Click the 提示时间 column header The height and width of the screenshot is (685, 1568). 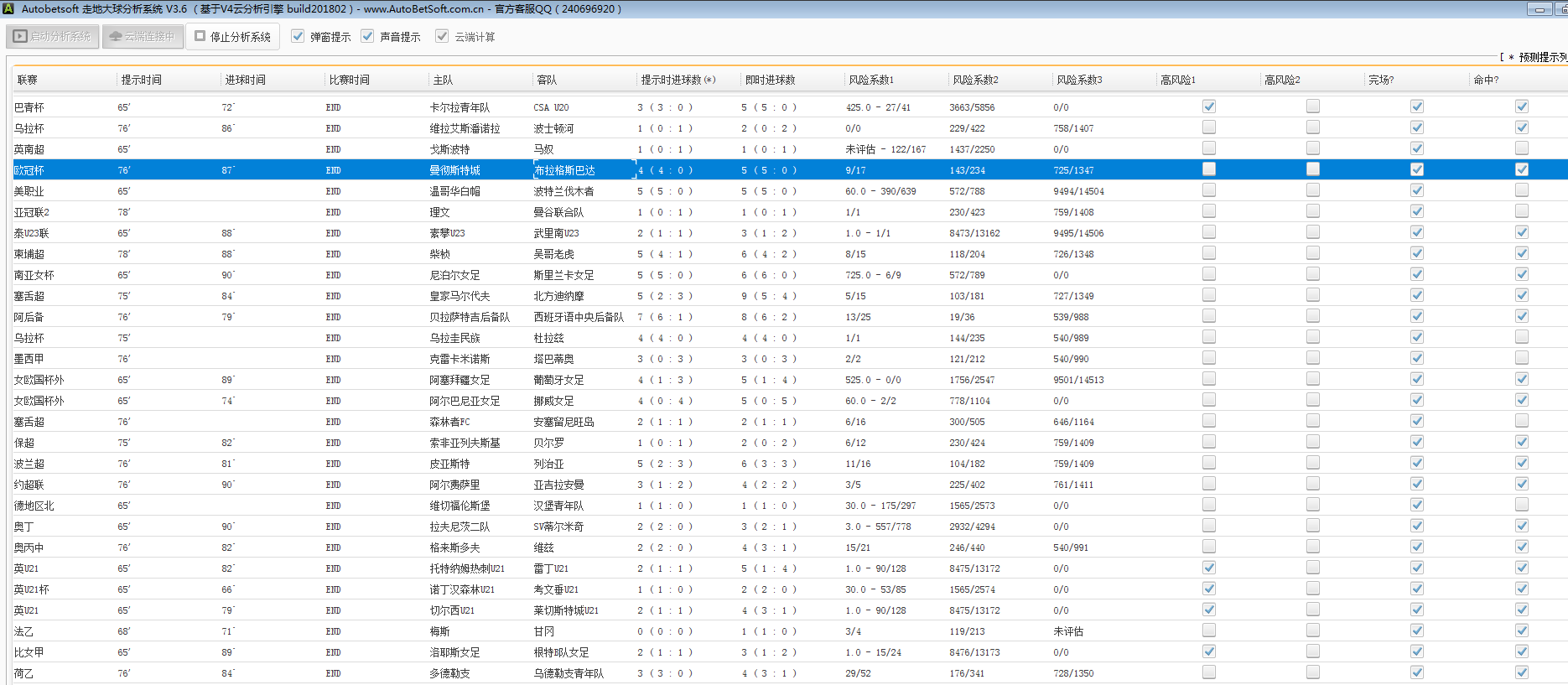(141, 80)
